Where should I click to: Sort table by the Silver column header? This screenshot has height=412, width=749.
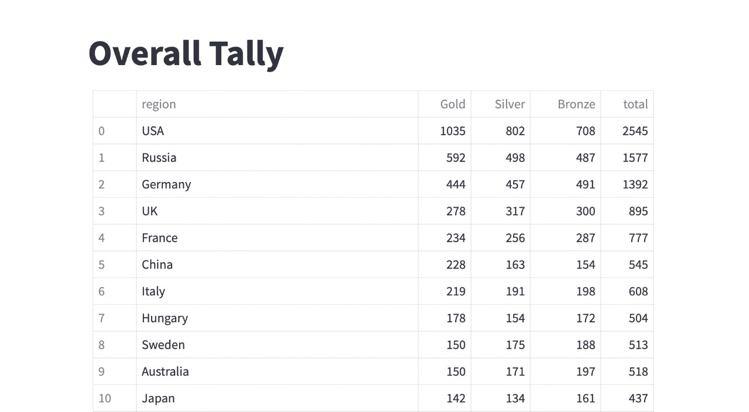pos(501,104)
